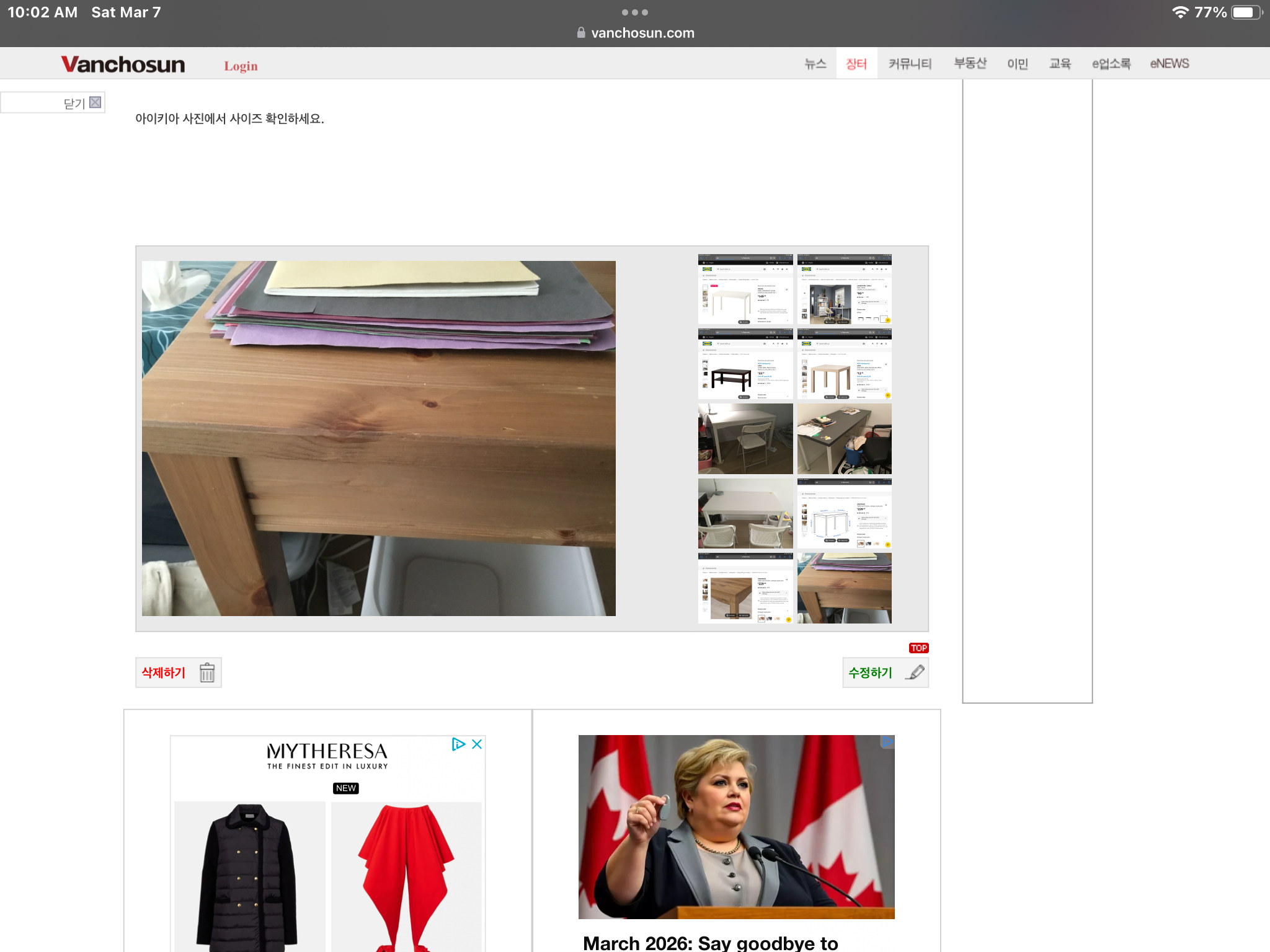Select the 장터 tab

coord(856,64)
